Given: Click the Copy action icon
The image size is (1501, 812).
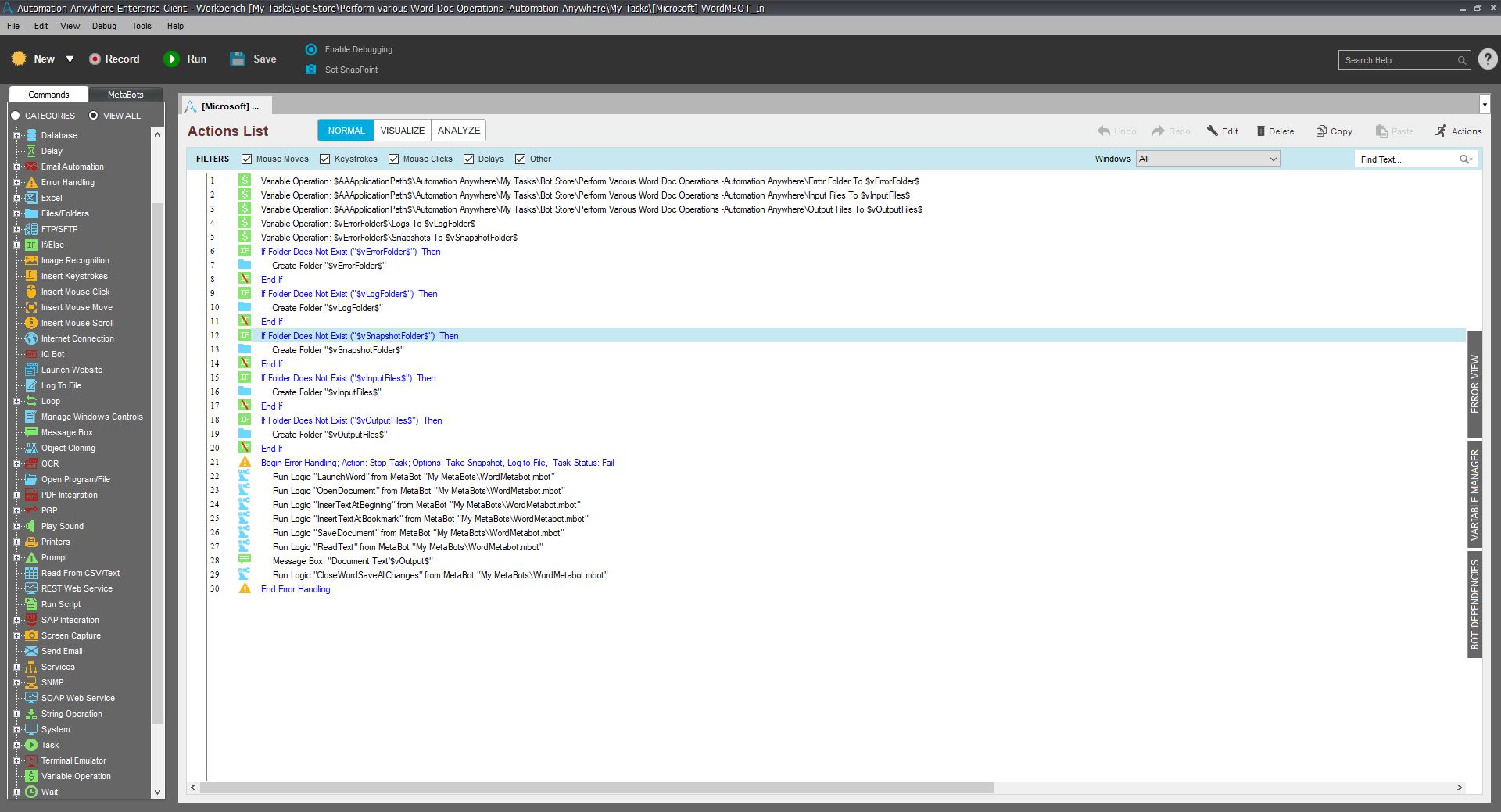Looking at the screenshot, I should (1321, 131).
